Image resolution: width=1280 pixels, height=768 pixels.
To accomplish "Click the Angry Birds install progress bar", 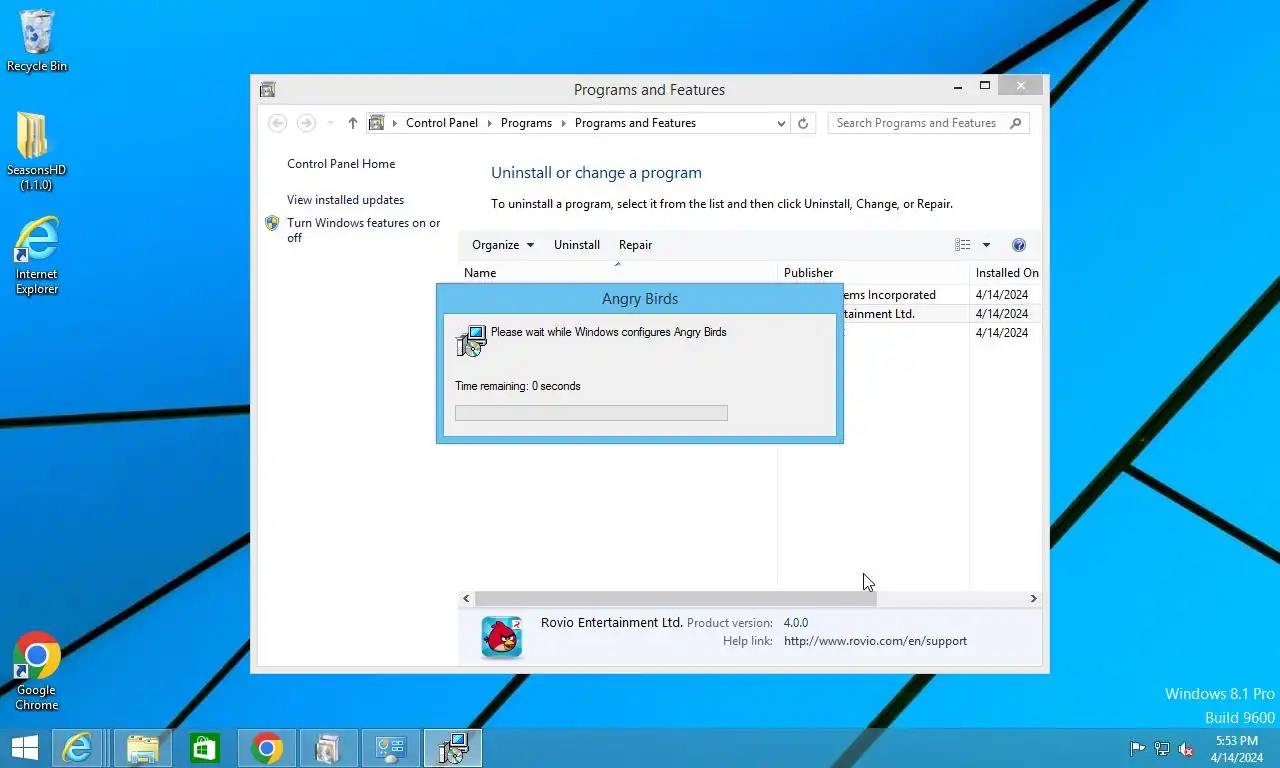I will [x=591, y=413].
